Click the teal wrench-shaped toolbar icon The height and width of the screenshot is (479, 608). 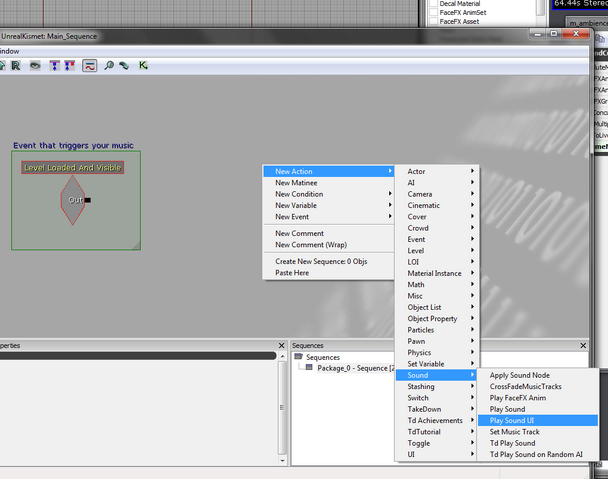(x=124, y=66)
